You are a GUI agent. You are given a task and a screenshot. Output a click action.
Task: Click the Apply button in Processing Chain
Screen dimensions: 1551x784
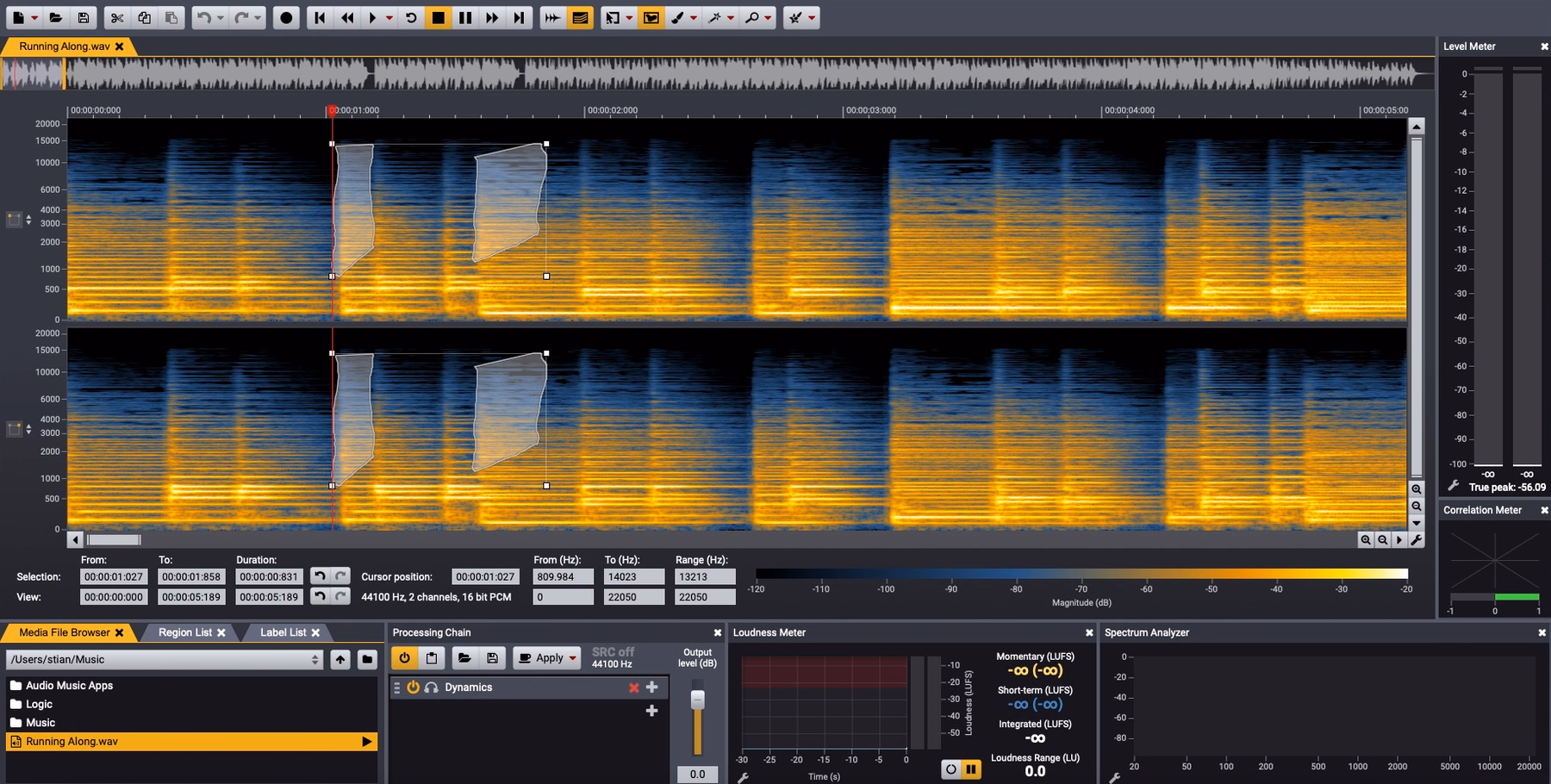[548, 658]
